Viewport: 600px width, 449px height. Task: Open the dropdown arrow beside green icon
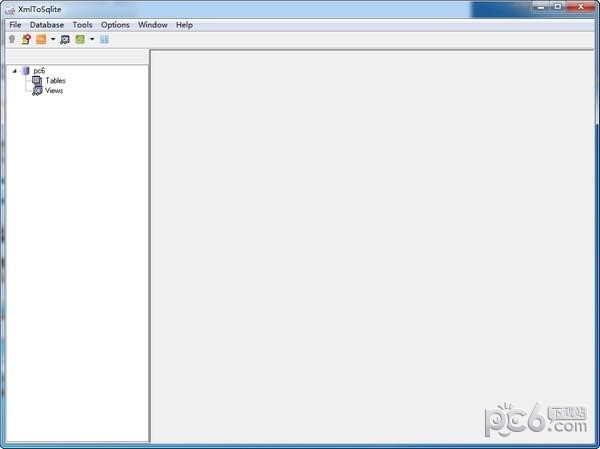point(92,39)
